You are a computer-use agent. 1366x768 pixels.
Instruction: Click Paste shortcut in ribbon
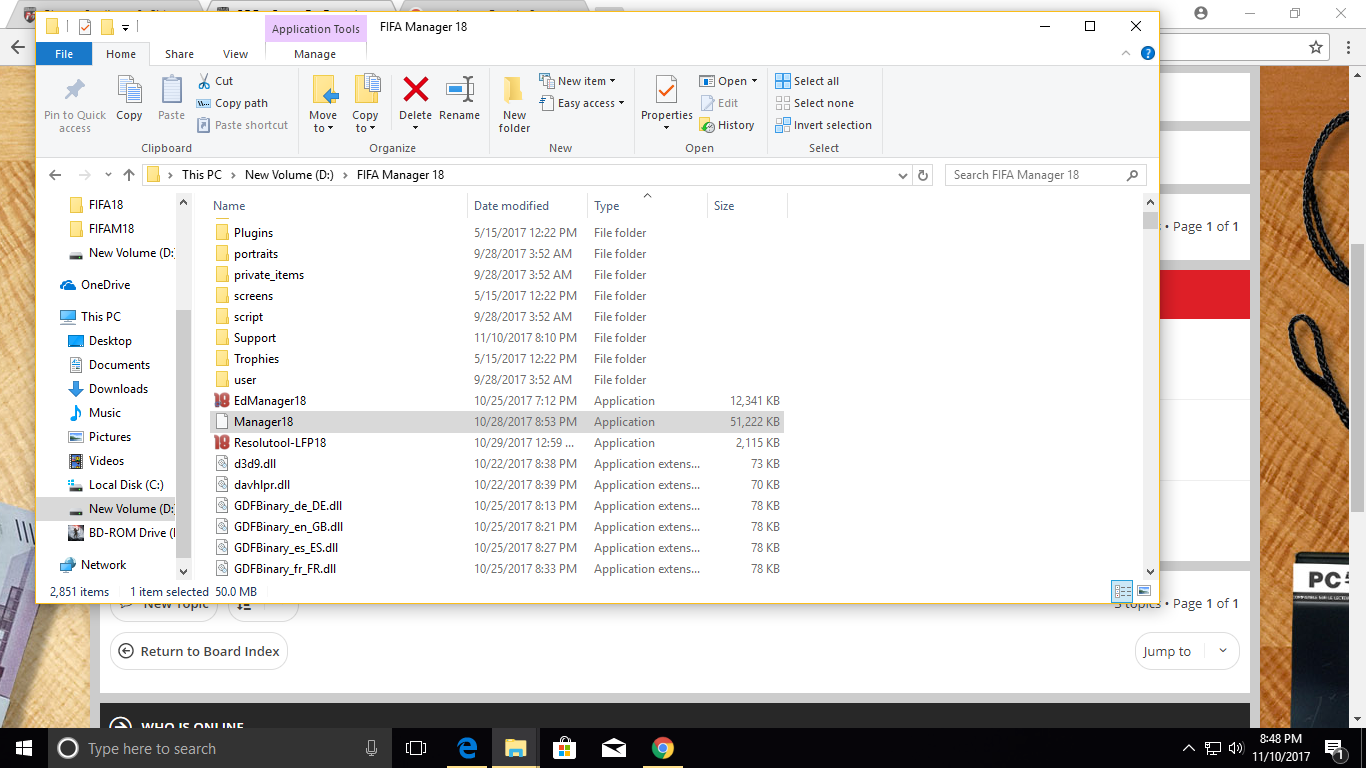click(242, 125)
